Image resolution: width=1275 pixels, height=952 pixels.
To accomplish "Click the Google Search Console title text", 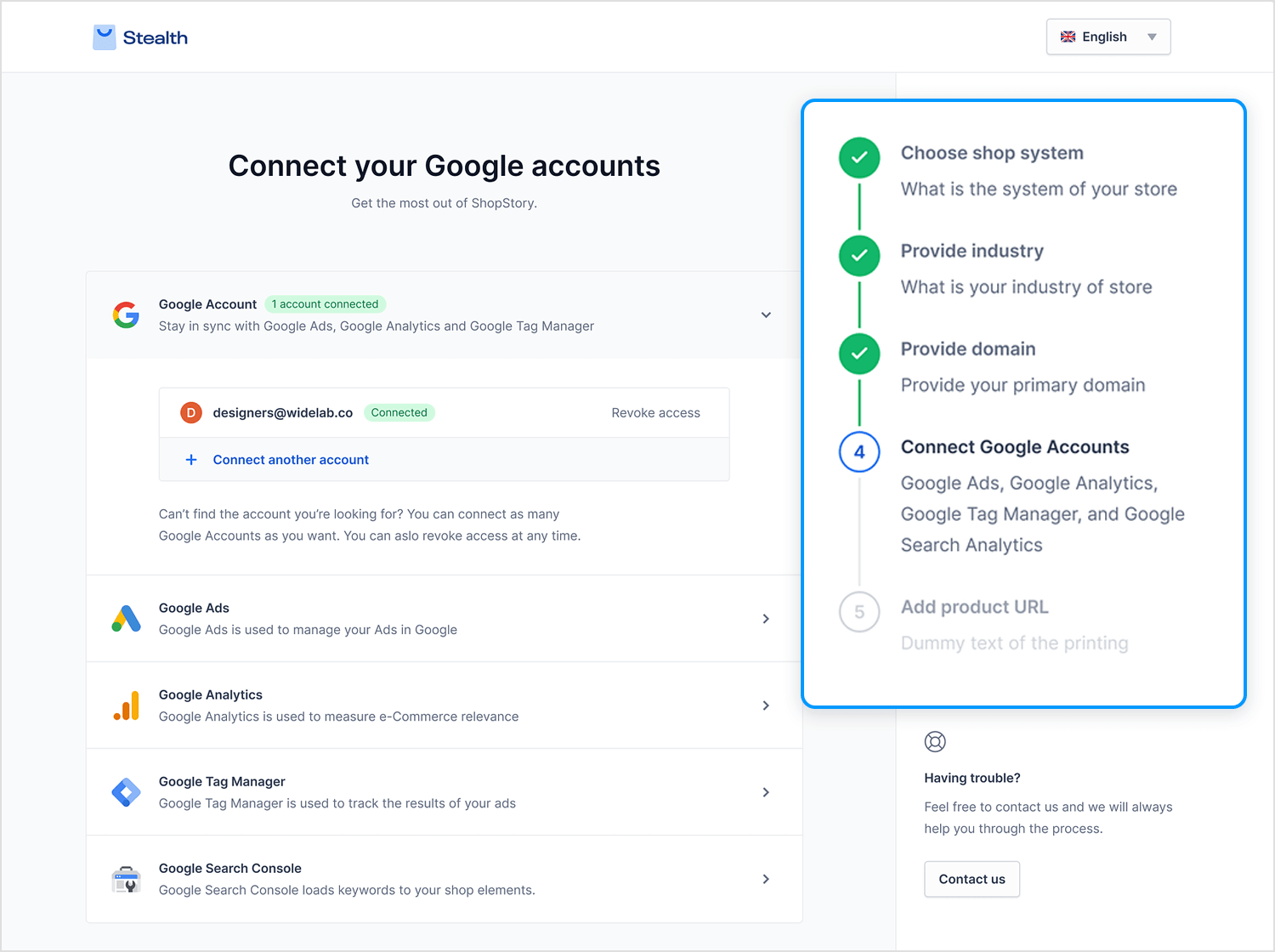I will pyautogui.click(x=229, y=869).
